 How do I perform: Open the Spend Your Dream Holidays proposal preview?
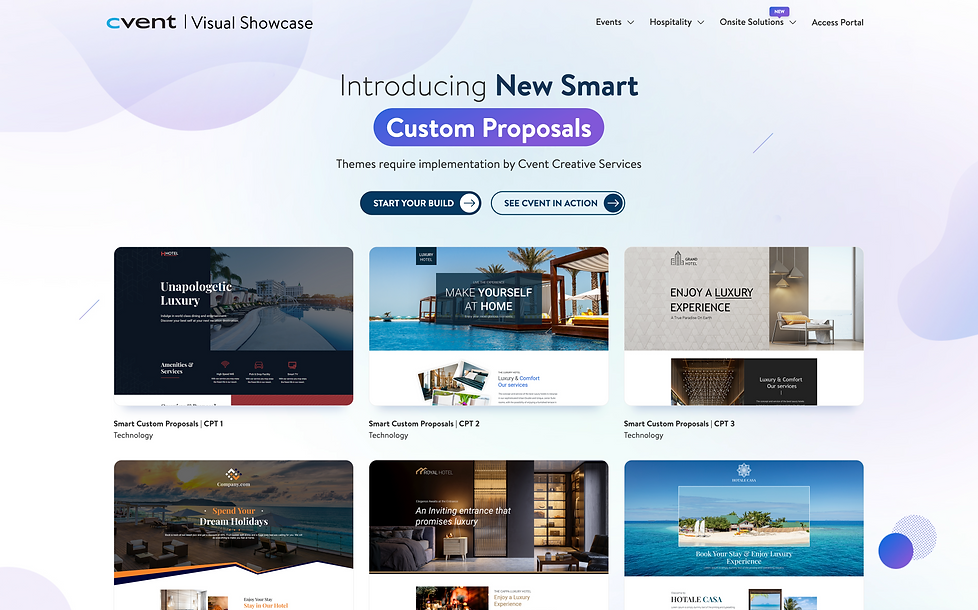233,530
